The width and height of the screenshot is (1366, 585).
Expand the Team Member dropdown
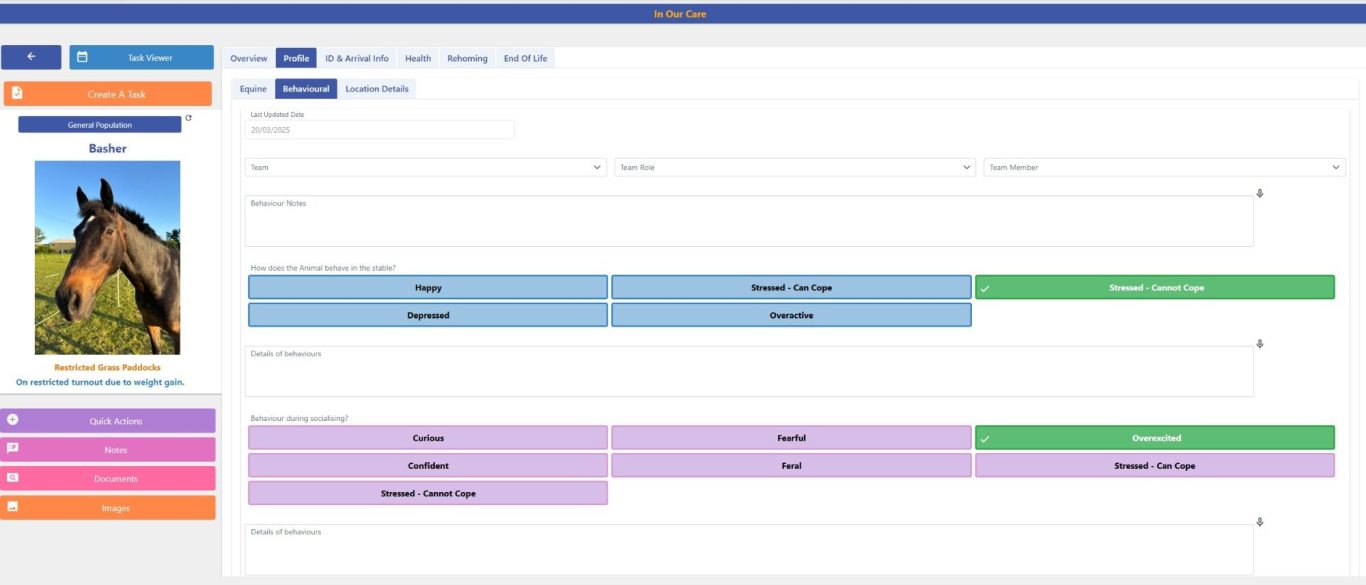(1164, 167)
